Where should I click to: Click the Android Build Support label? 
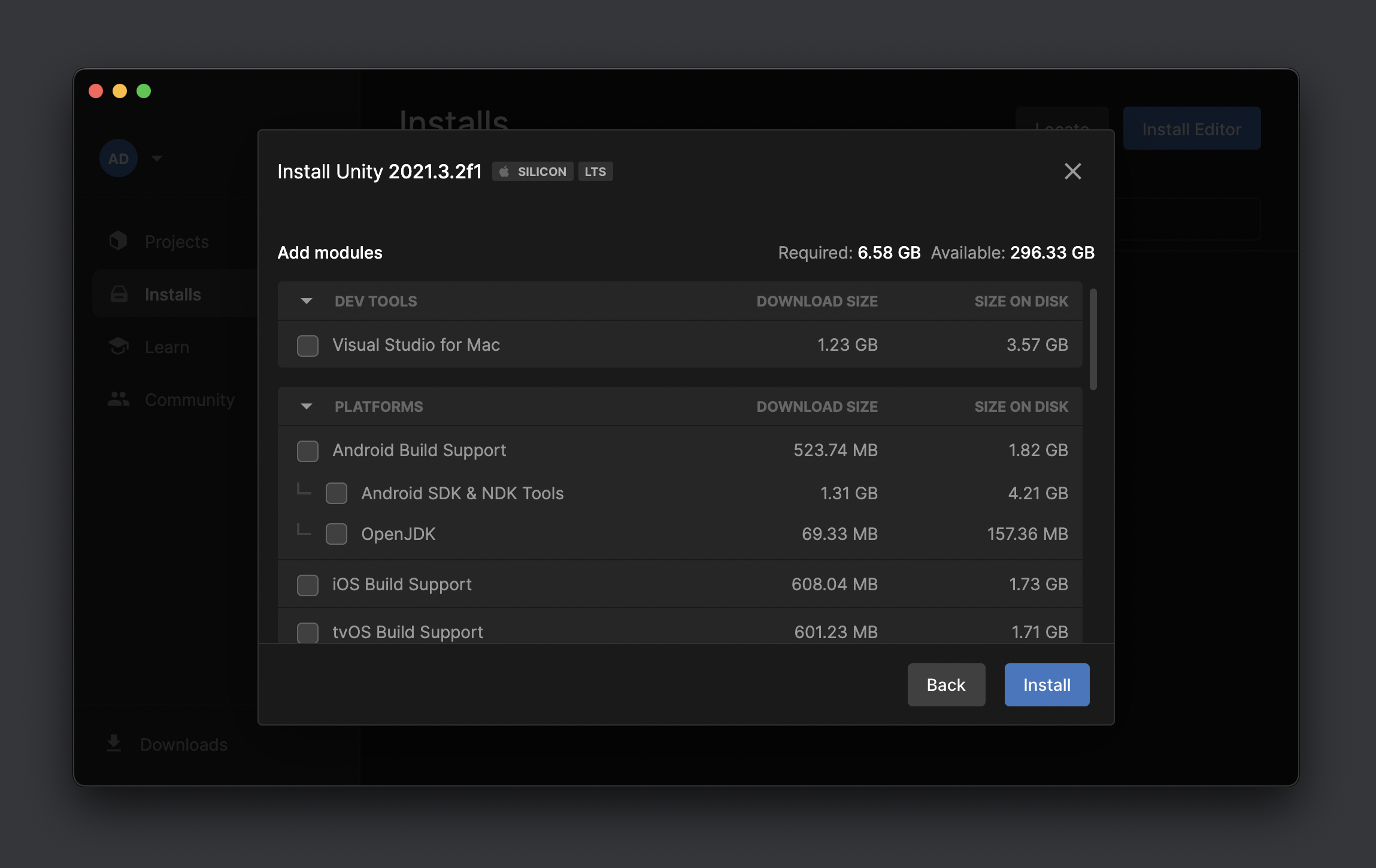[419, 451]
